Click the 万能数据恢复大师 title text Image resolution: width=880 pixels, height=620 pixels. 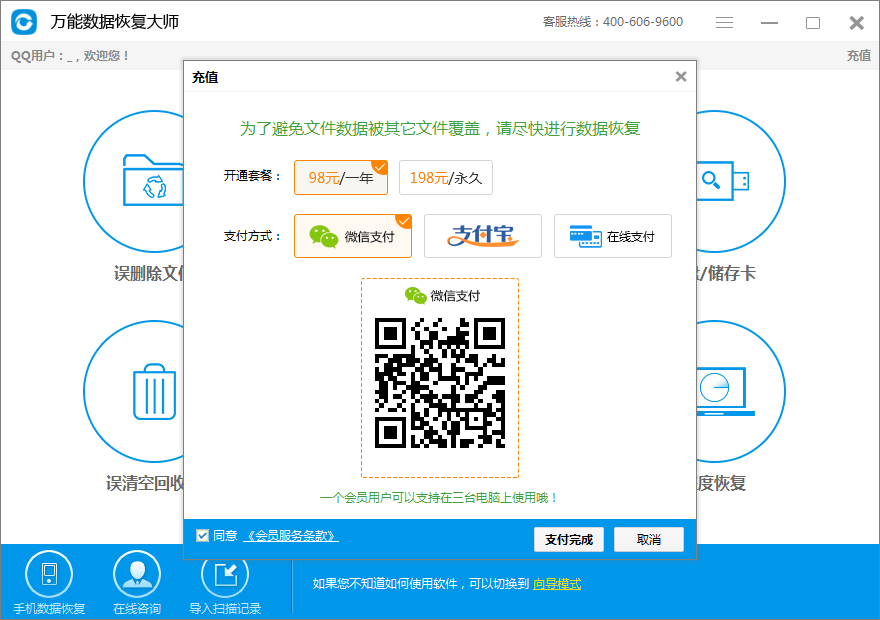tap(114, 21)
